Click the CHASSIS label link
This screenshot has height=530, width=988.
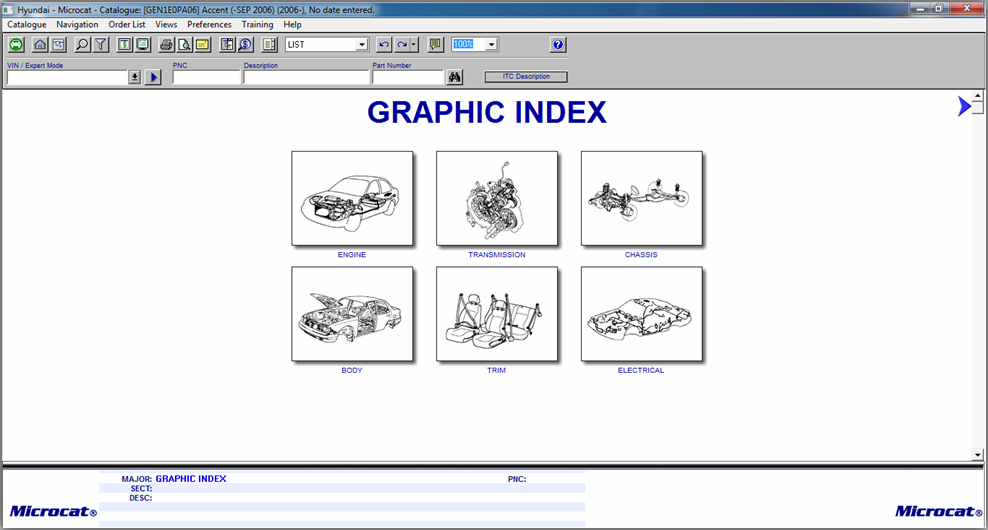click(641, 255)
